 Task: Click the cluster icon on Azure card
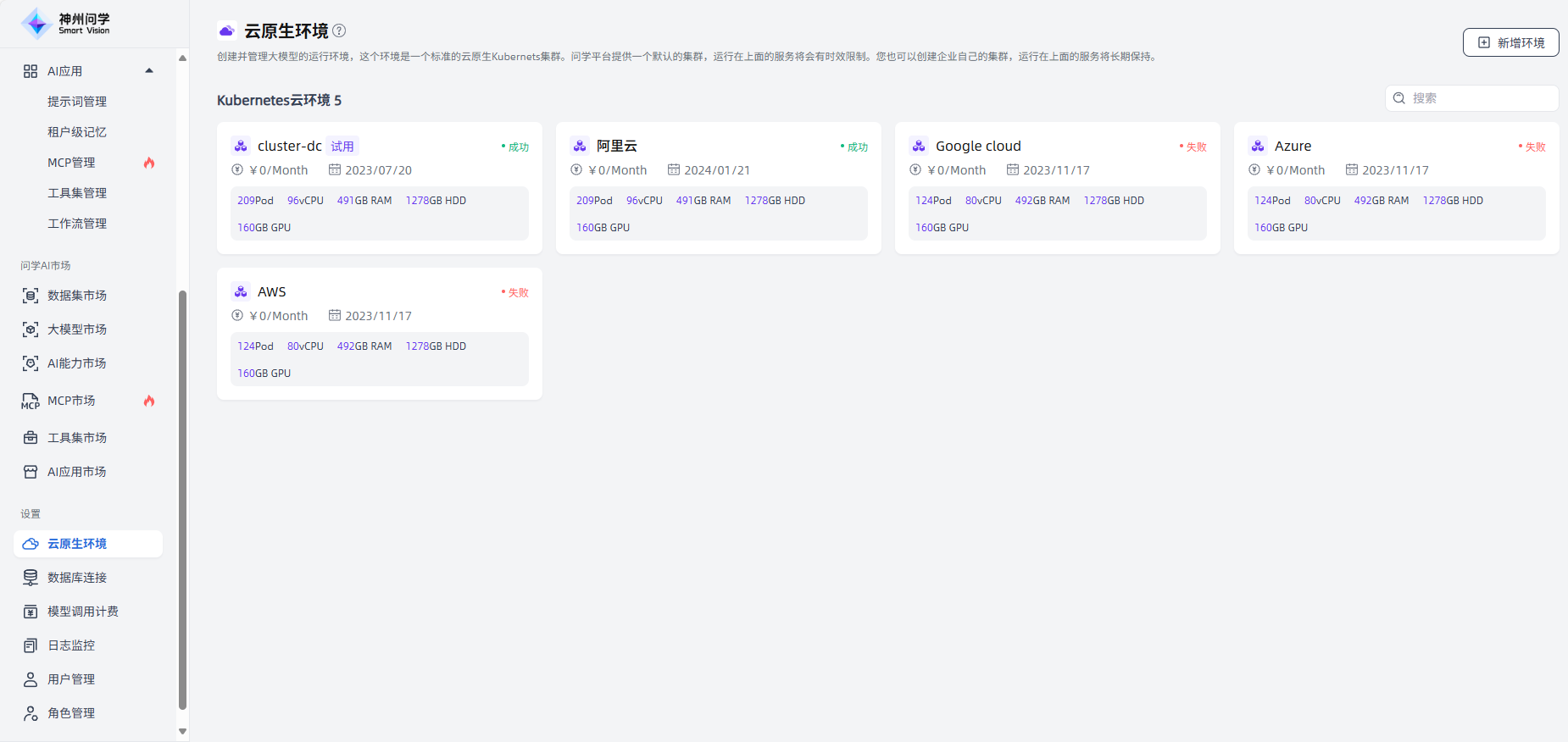coord(1258,146)
